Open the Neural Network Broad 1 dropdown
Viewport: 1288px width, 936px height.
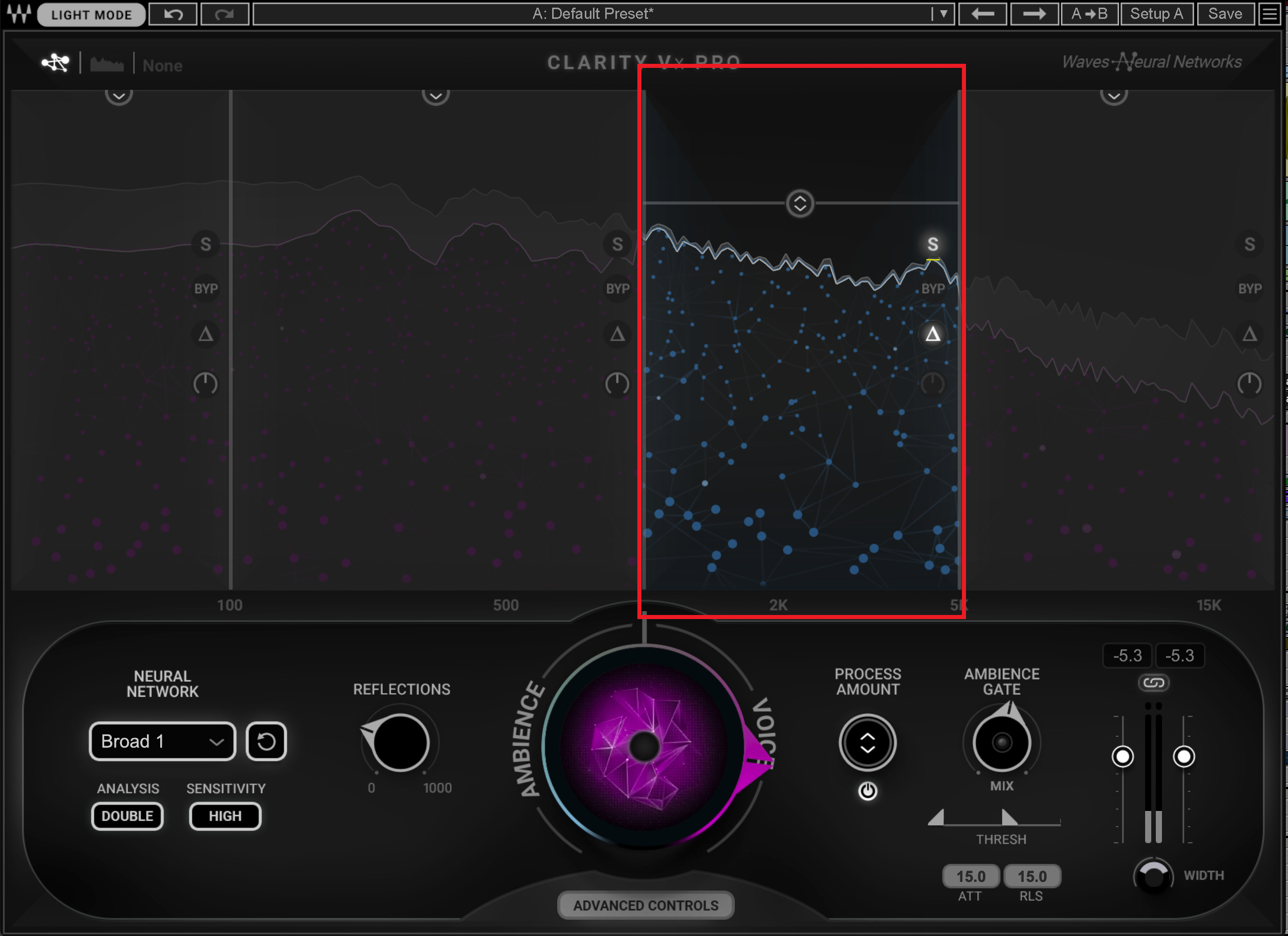click(x=162, y=741)
